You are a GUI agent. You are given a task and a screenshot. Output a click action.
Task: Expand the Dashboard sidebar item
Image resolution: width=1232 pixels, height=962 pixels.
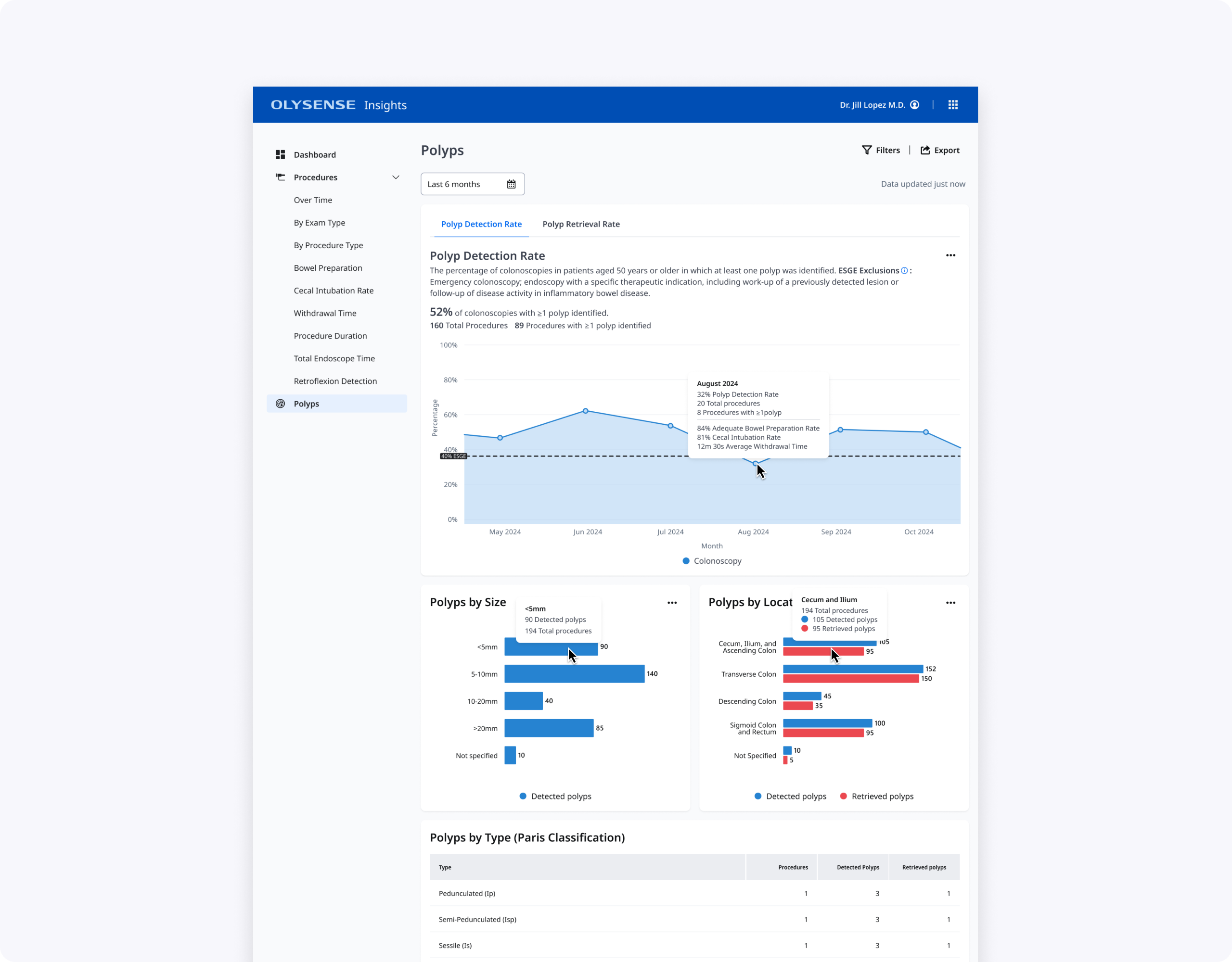point(314,154)
